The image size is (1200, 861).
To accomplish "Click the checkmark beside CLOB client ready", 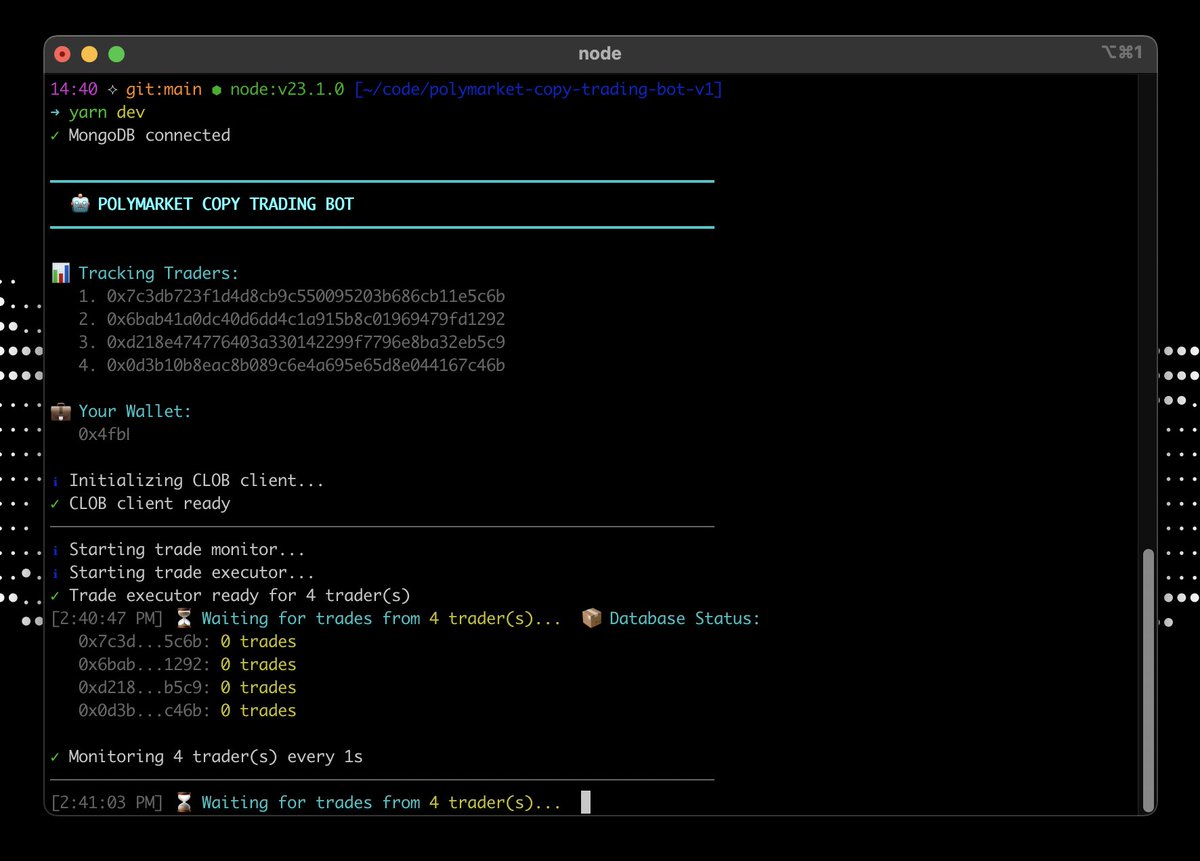I will (55, 503).
